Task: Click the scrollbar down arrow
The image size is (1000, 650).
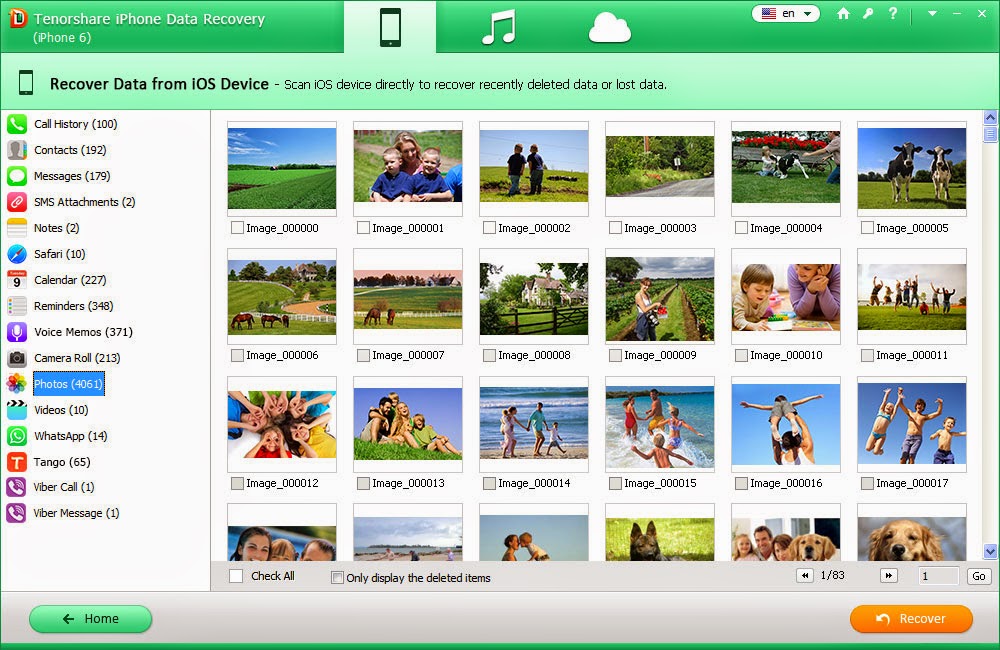Action: pos(990,552)
